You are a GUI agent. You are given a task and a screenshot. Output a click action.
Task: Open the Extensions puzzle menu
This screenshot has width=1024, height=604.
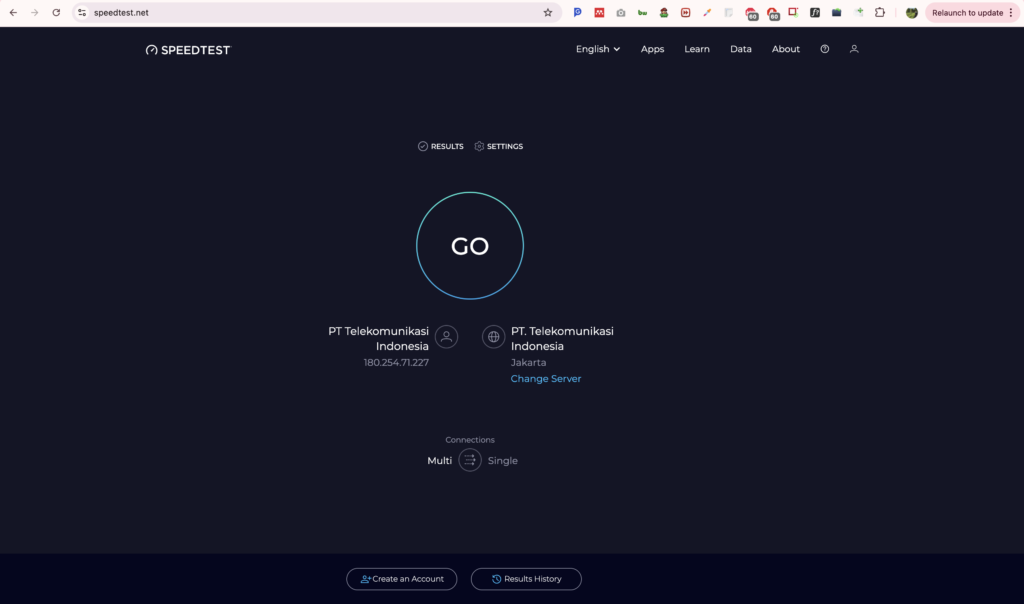point(880,12)
